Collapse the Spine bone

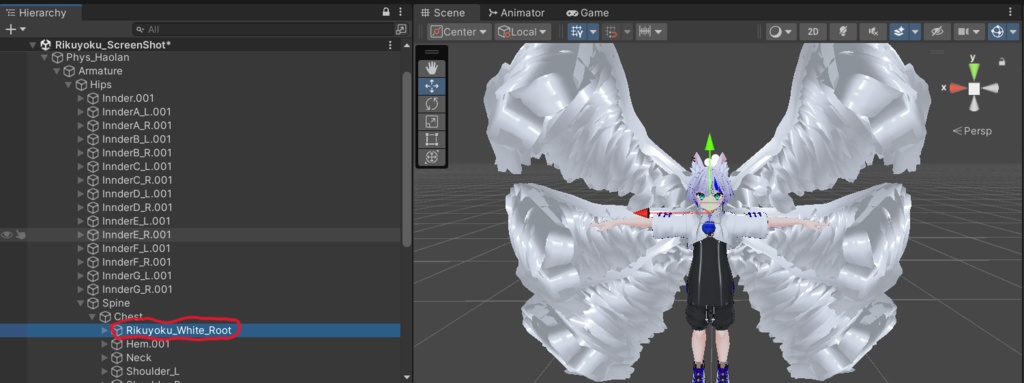point(81,303)
